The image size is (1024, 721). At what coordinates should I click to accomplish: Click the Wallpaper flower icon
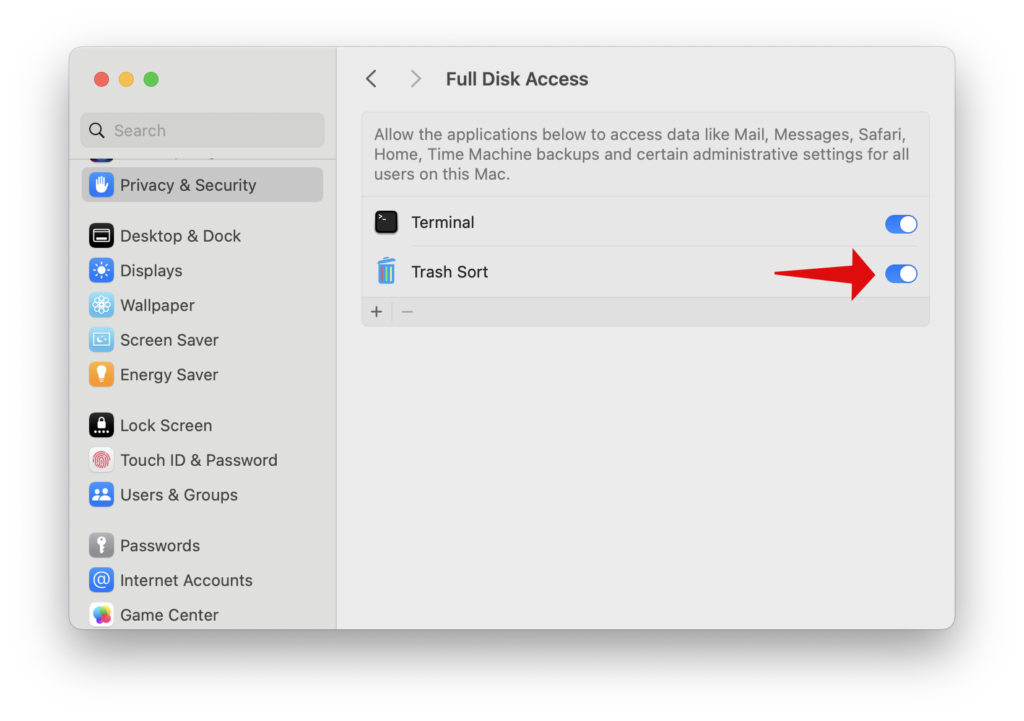coord(101,305)
